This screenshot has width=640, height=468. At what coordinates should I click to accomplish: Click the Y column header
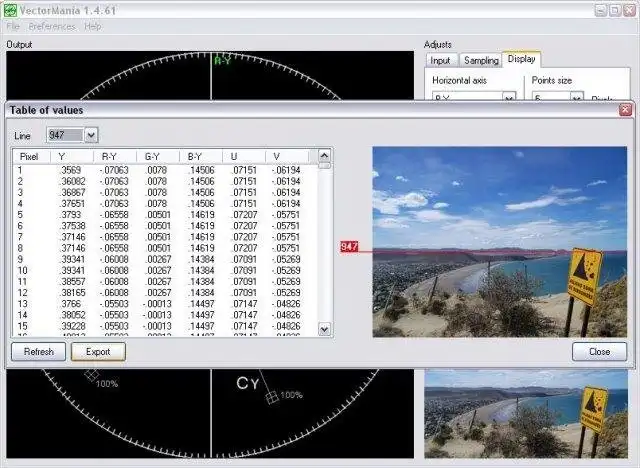[72, 157]
